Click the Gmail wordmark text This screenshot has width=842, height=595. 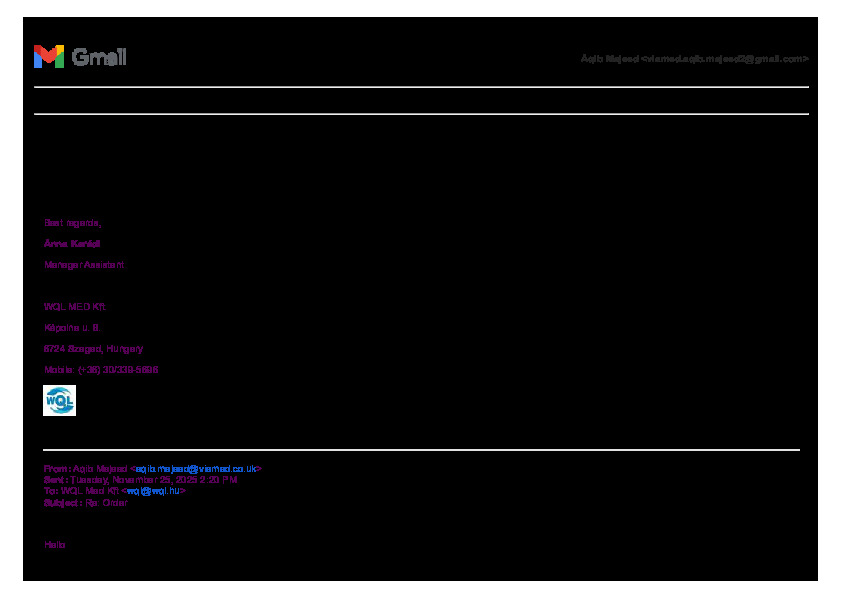(99, 57)
